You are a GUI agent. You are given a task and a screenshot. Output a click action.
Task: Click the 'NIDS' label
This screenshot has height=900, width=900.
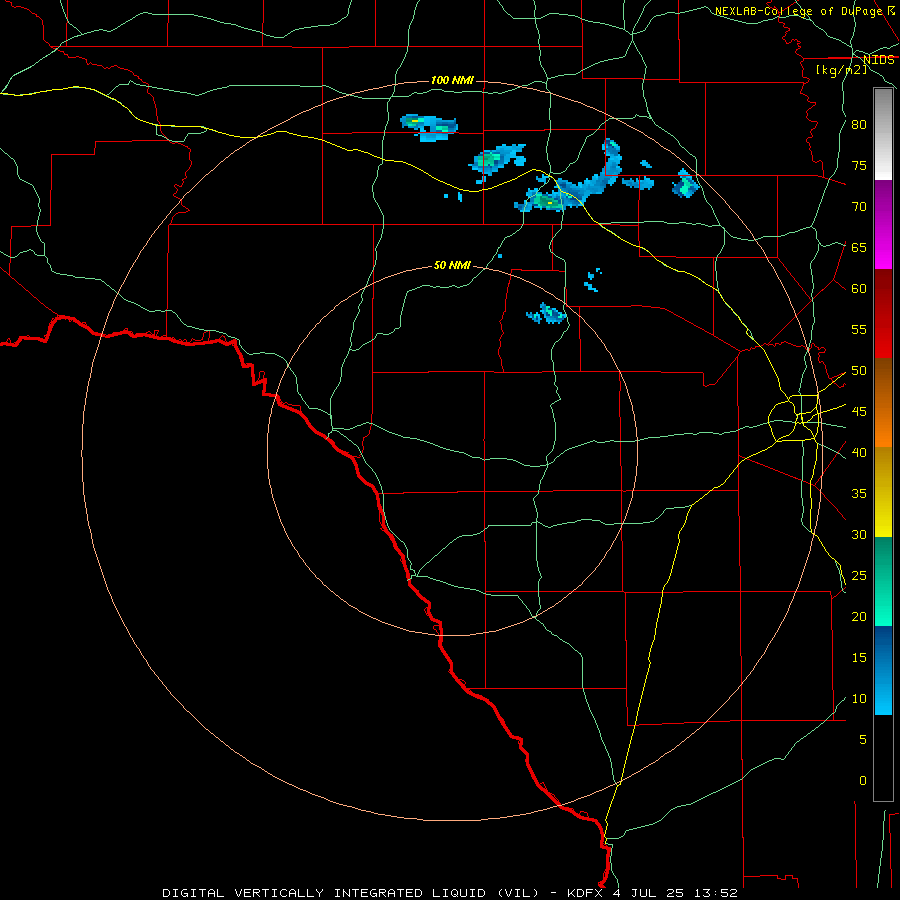coord(879,60)
